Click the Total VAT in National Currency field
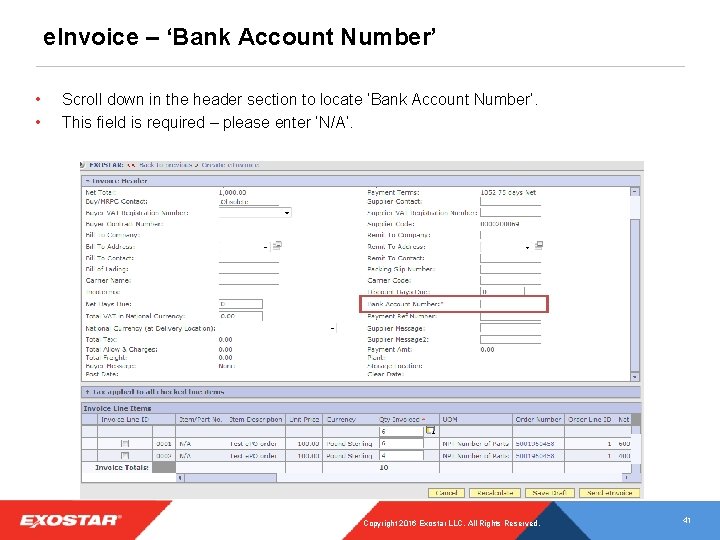Viewport: 720px width, 540px height. click(241, 316)
